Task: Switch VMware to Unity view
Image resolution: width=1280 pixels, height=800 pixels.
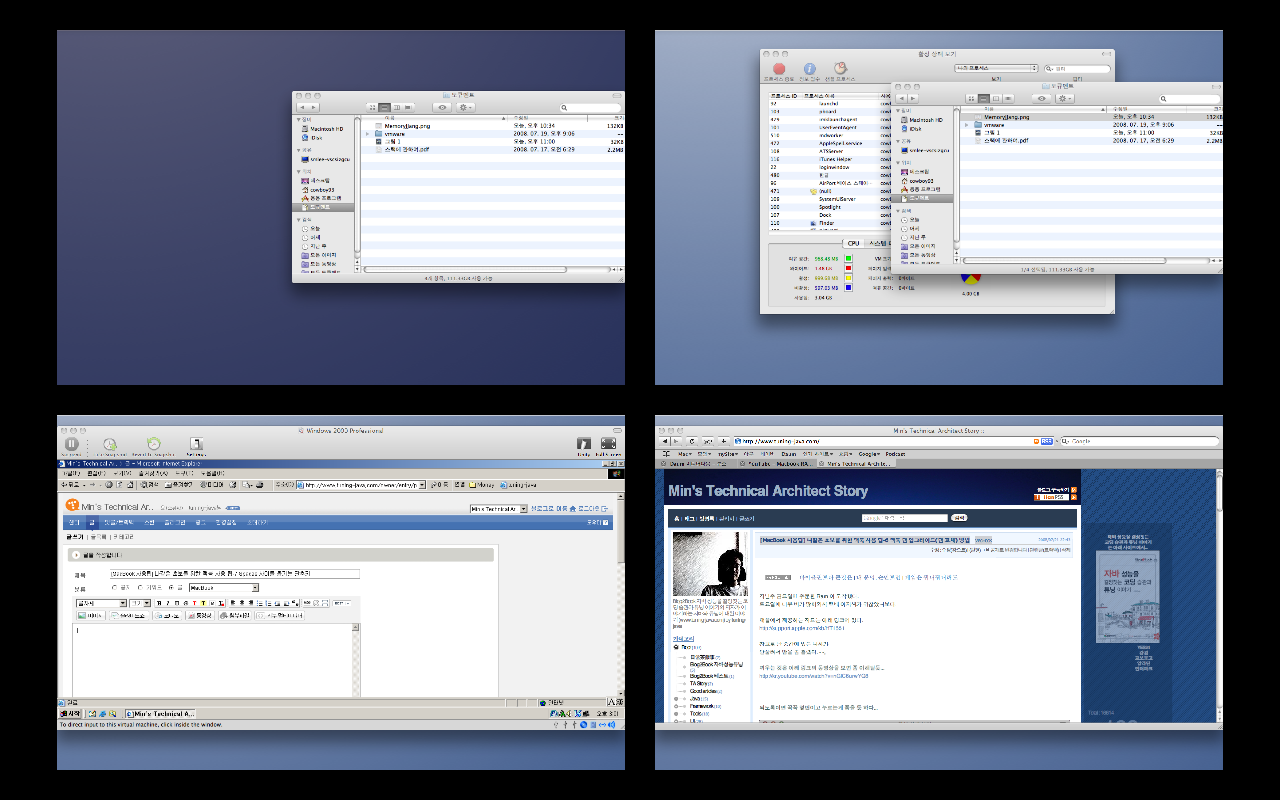Action: pos(584,443)
